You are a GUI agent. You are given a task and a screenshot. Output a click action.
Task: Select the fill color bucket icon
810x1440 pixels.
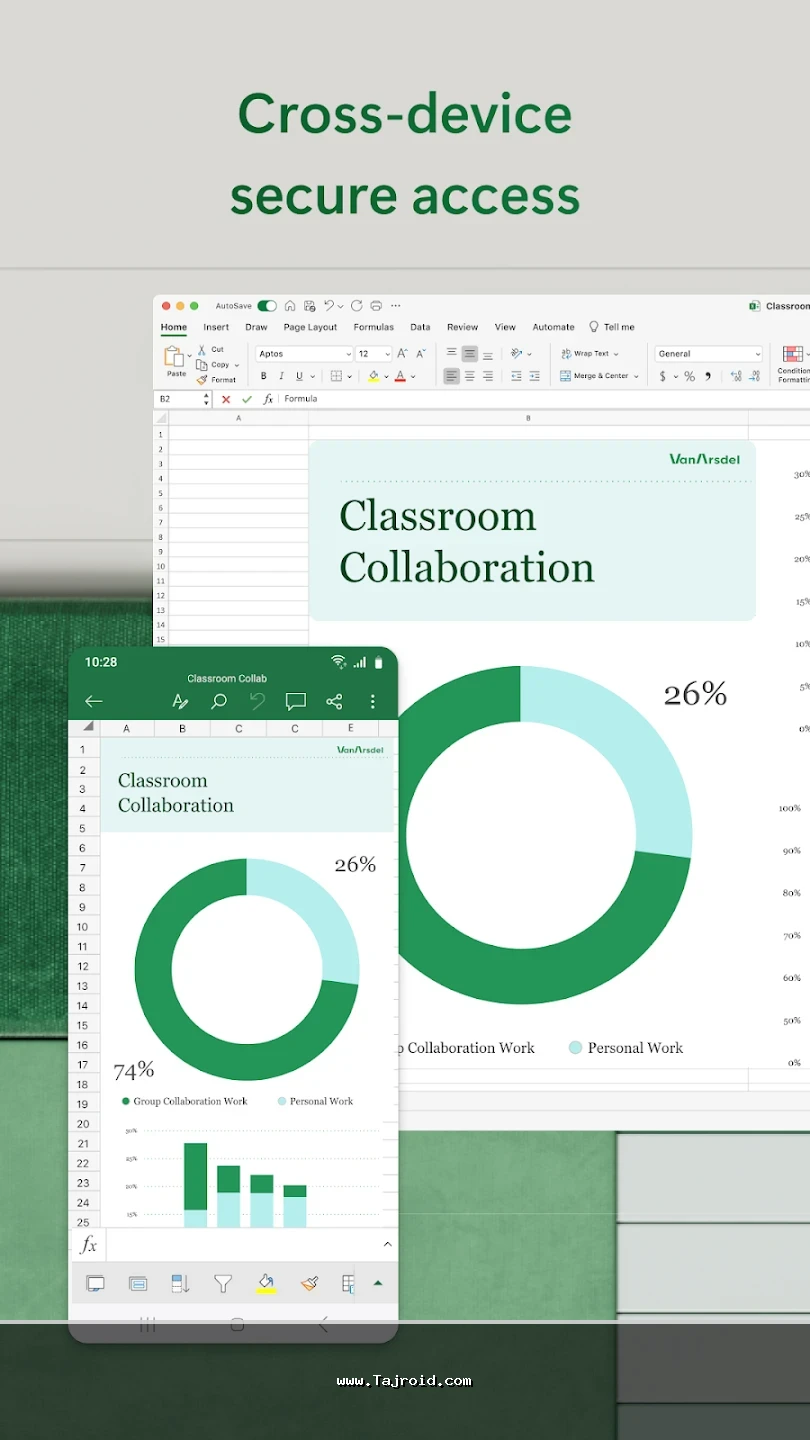[x=266, y=1283]
